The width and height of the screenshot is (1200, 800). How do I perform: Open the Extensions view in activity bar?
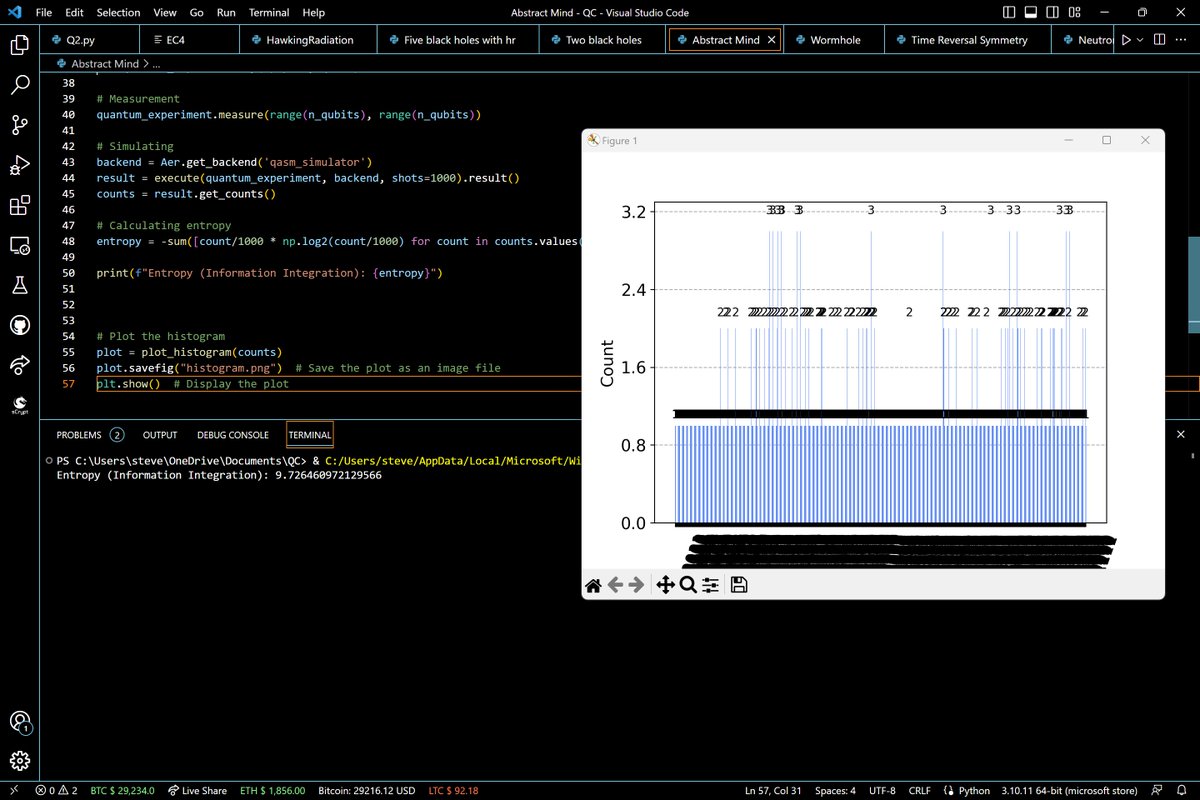tap(20, 205)
